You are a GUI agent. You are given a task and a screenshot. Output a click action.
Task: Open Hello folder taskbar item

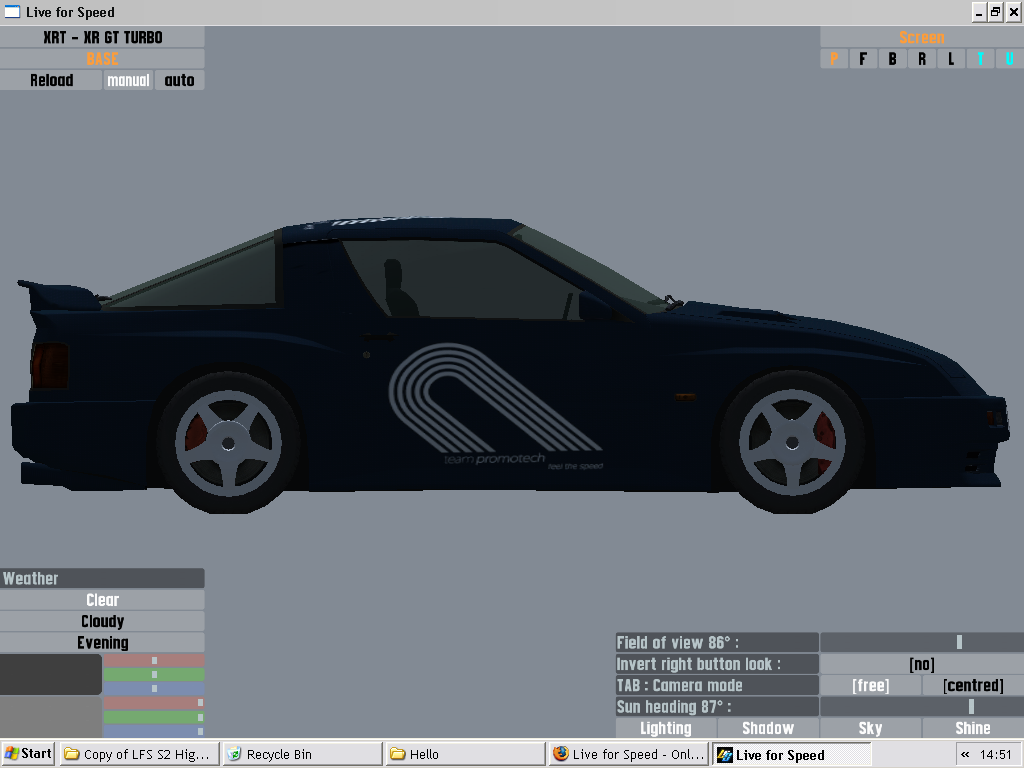pyautogui.click(x=465, y=754)
